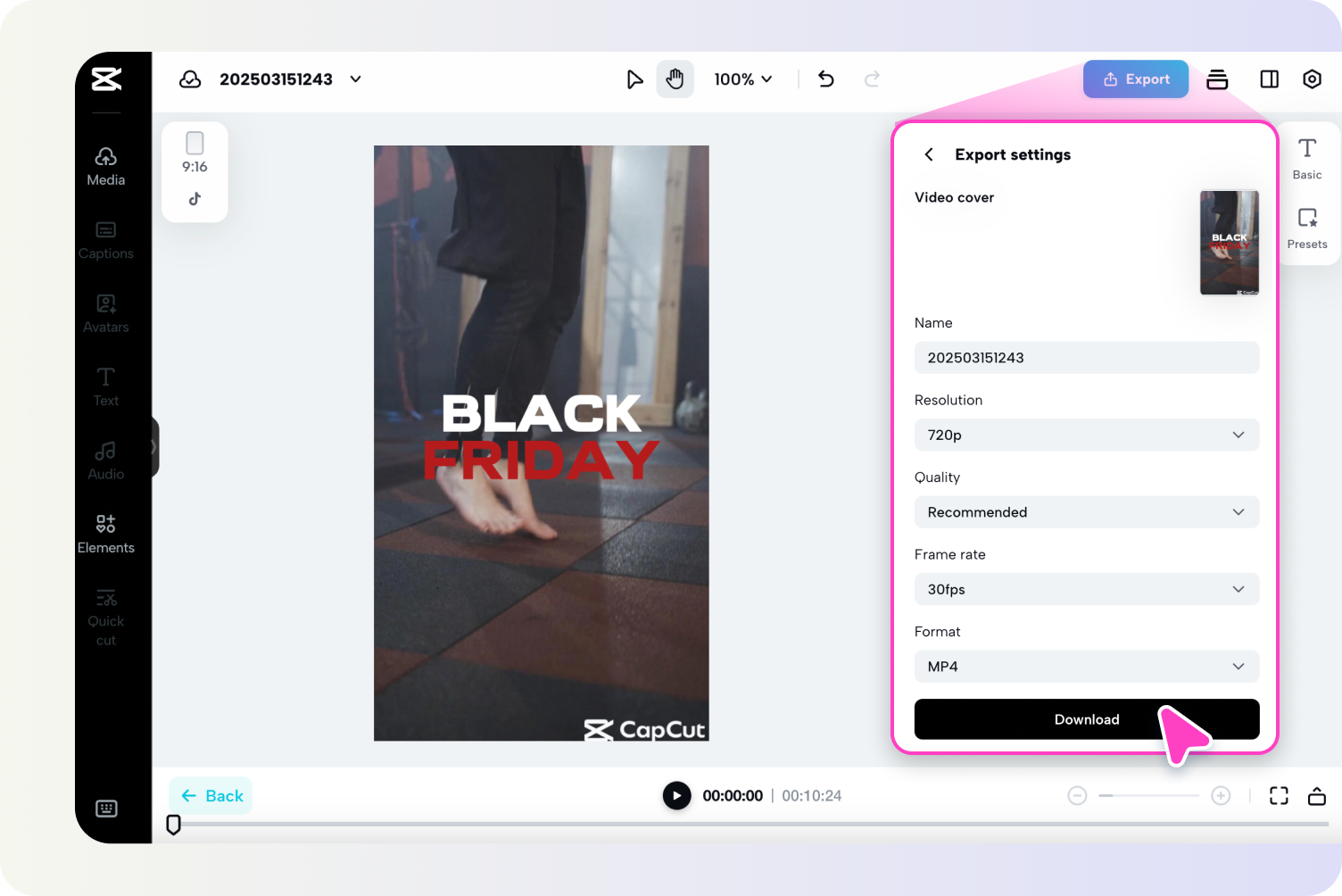Open the Frame rate 30fps dropdown
The height and width of the screenshot is (896, 1342).
click(1087, 589)
